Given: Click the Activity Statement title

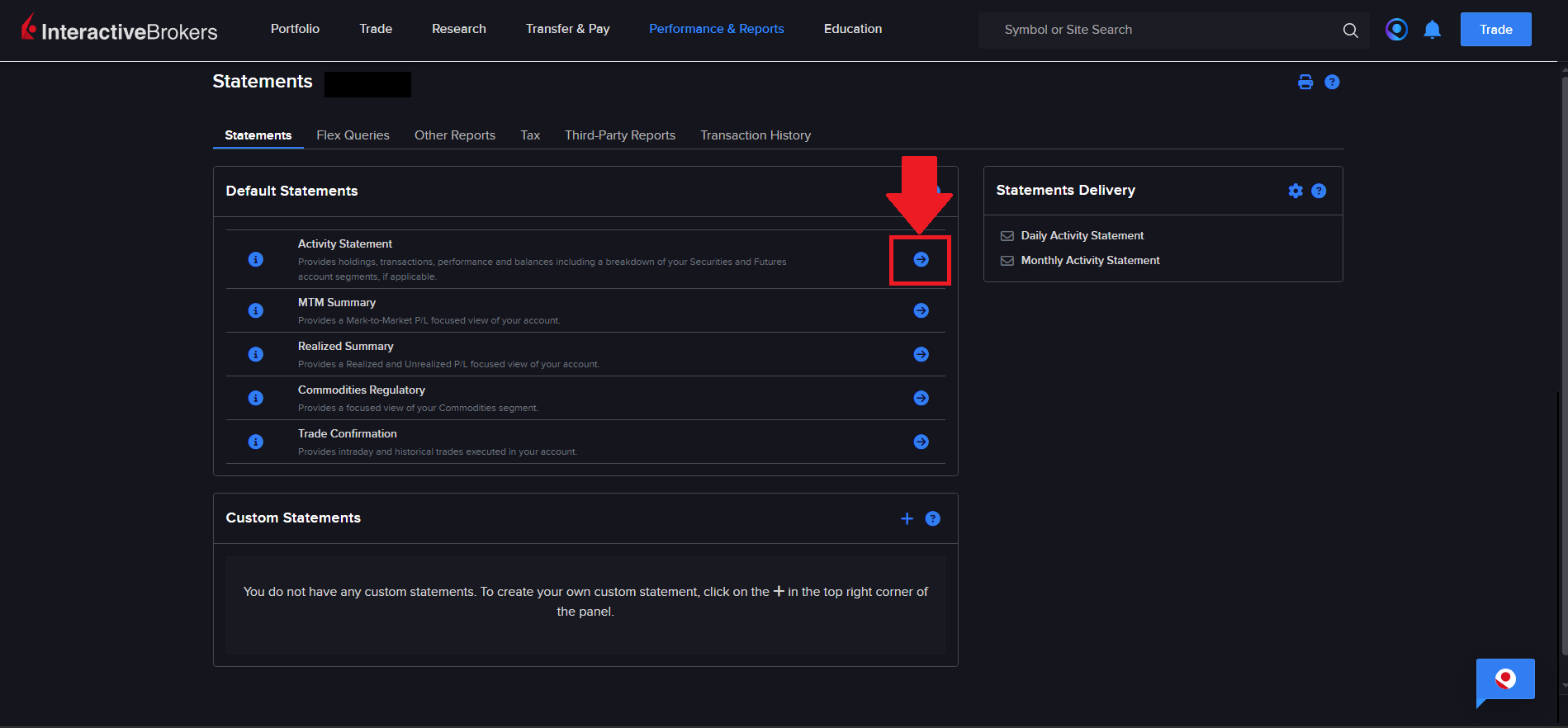Looking at the screenshot, I should point(345,243).
